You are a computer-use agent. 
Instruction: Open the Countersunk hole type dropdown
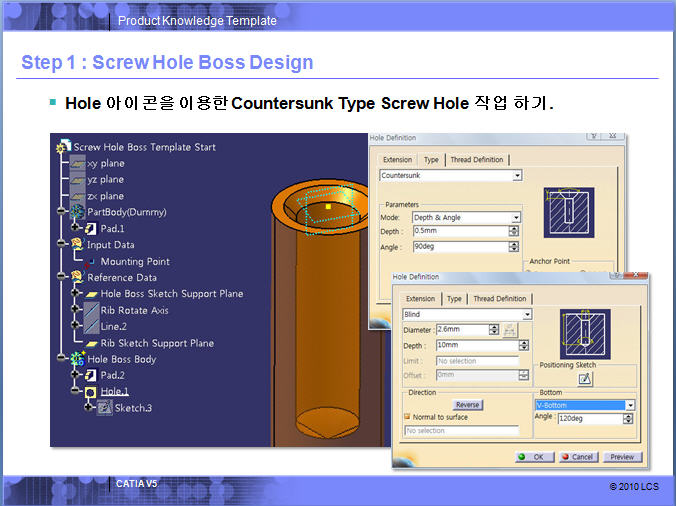517,175
